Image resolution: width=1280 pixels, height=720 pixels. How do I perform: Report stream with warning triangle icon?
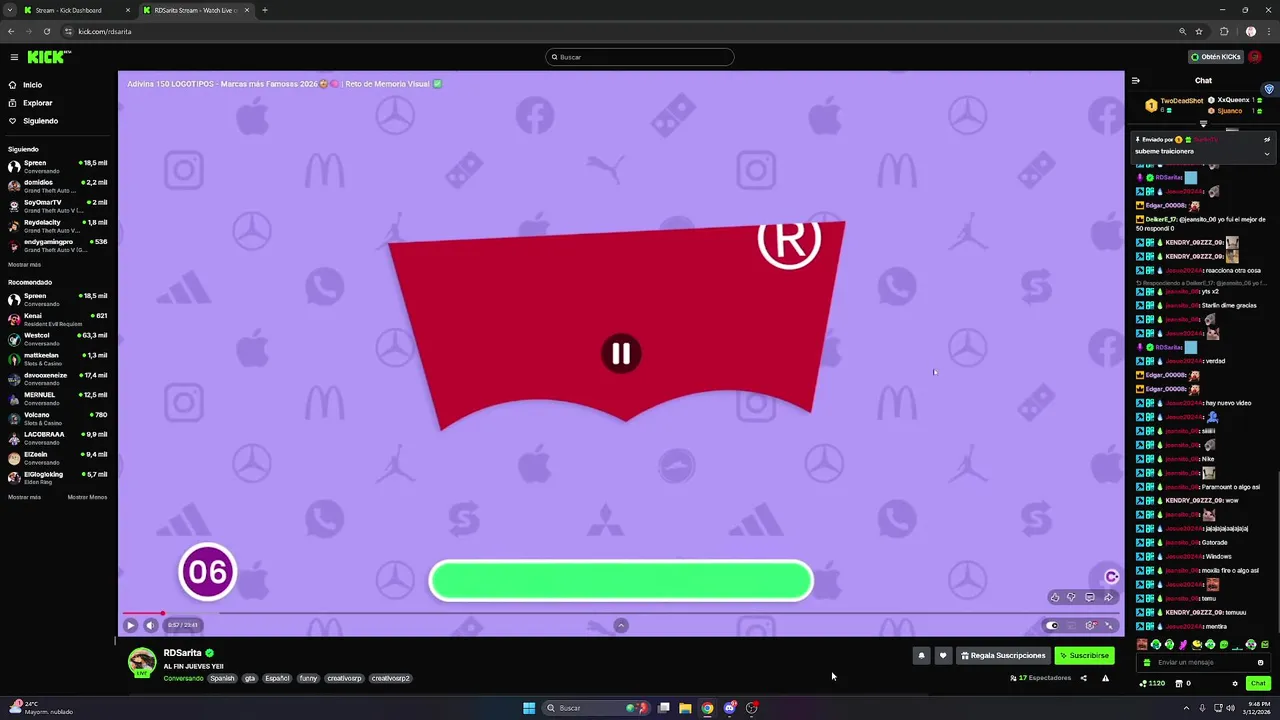coord(1105,678)
